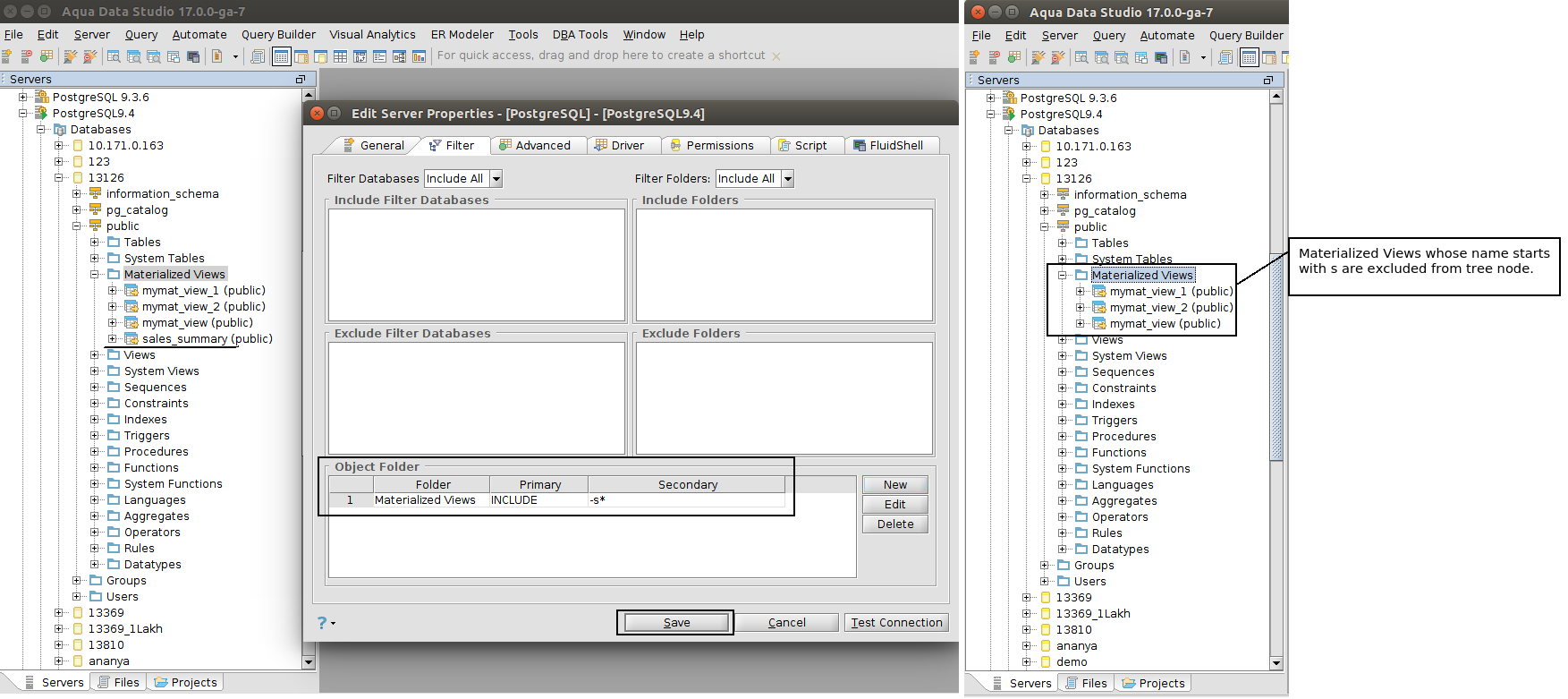1568x699 pixels.
Task: Click Unregister Server icon in left window toolbar
Action: point(27,56)
